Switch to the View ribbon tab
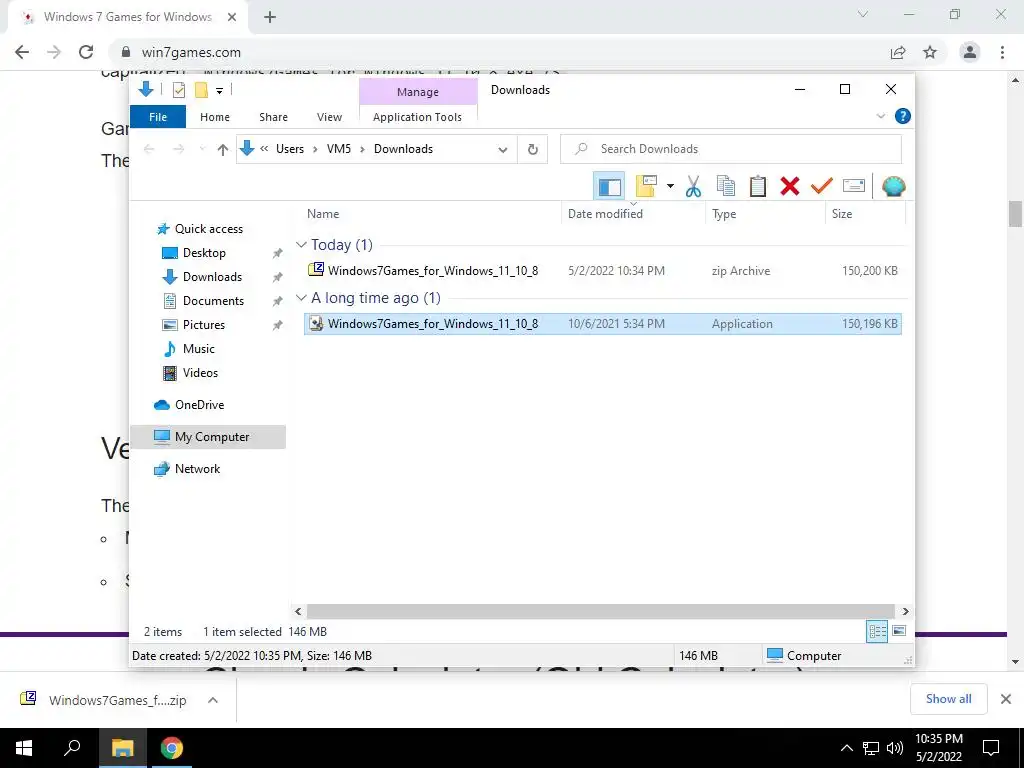1024x768 pixels. click(x=329, y=117)
